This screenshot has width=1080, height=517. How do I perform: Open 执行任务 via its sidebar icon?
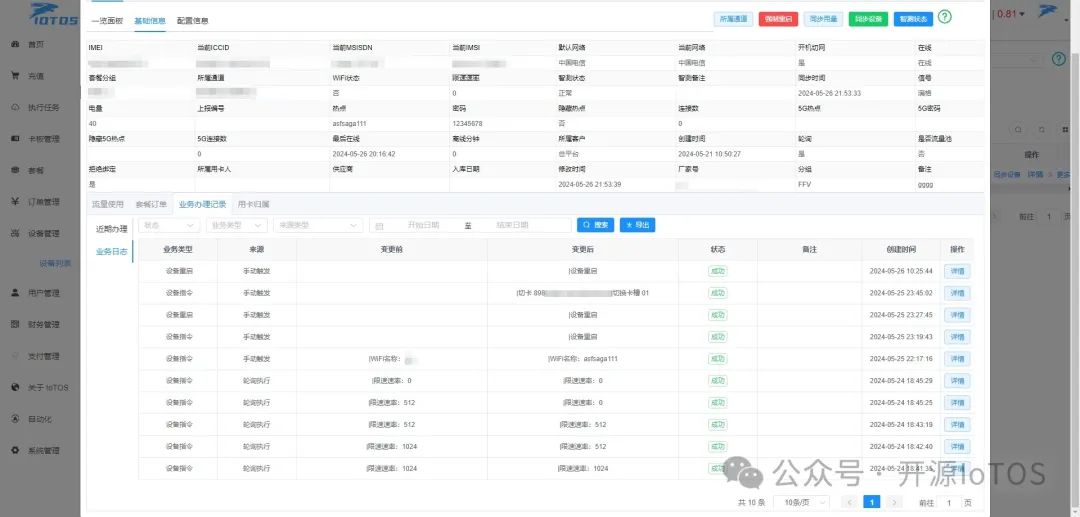tap(15, 107)
